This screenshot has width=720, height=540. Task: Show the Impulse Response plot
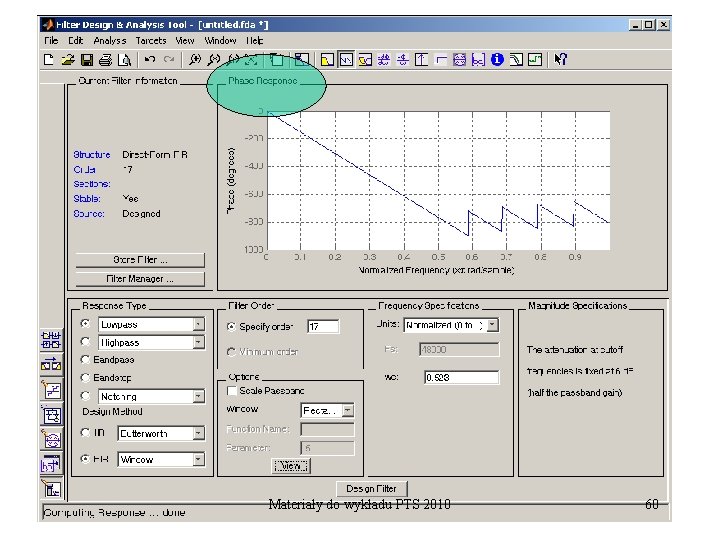(422, 60)
